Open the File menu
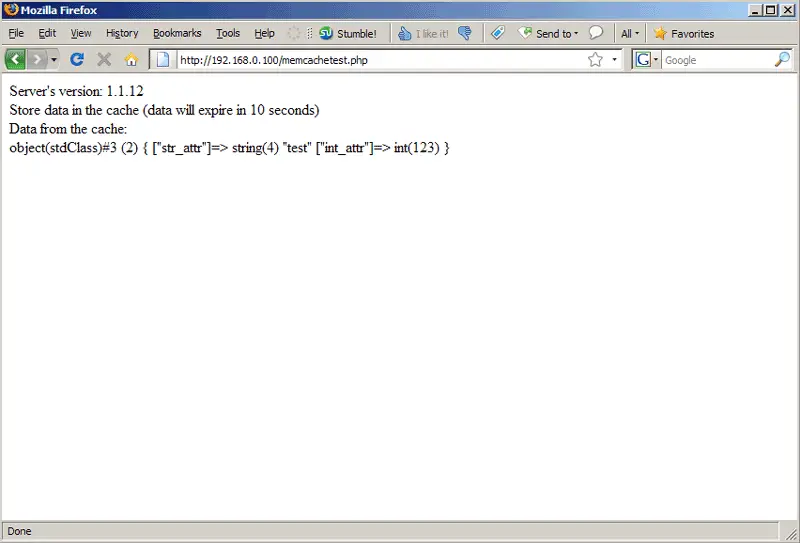This screenshot has height=543, width=800. click(16, 33)
